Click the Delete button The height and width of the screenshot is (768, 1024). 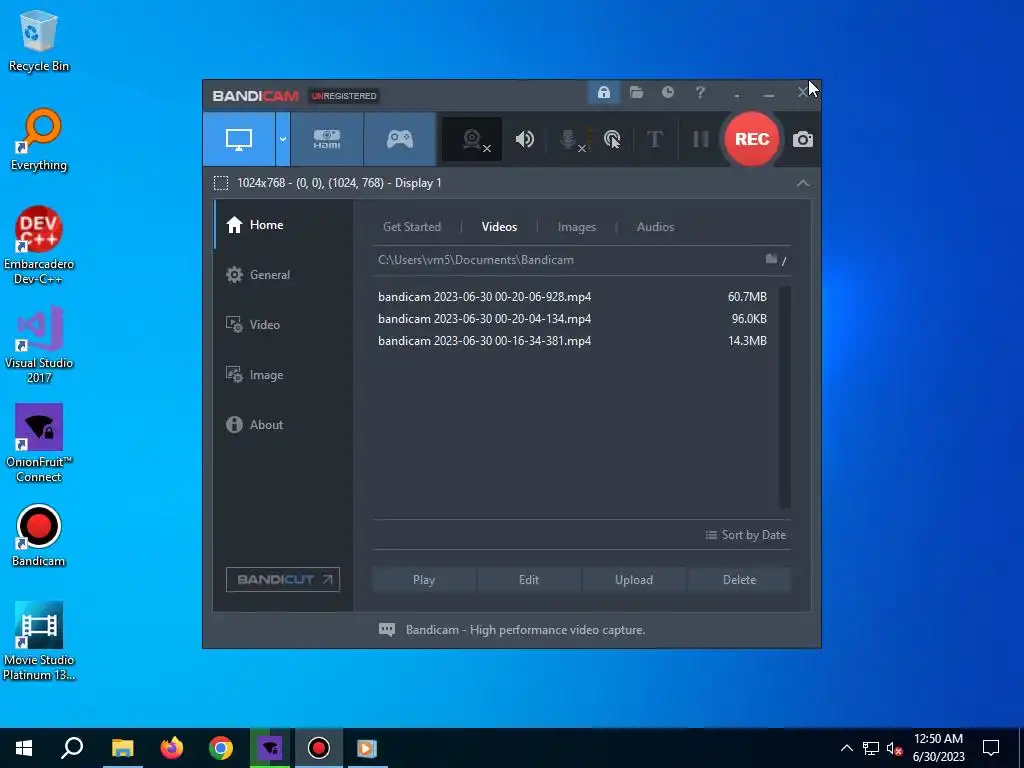[x=739, y=580]
